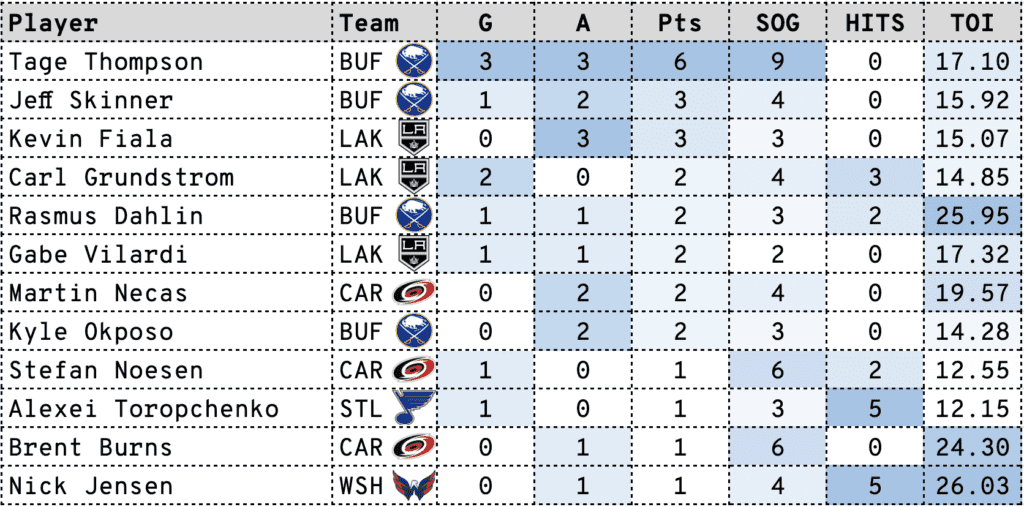
Task: Sort by the Pts column header
Action: pos(680,23)
